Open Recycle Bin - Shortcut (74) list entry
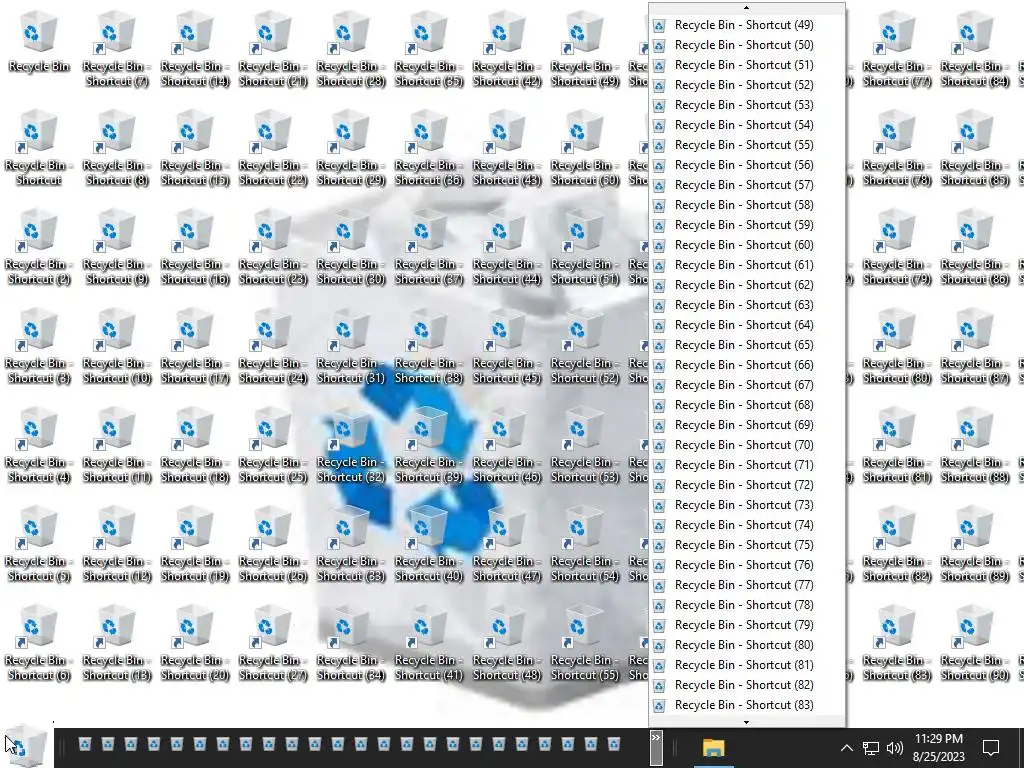Viewport: 1024px width, 768px height. click(x=746, y=525)
